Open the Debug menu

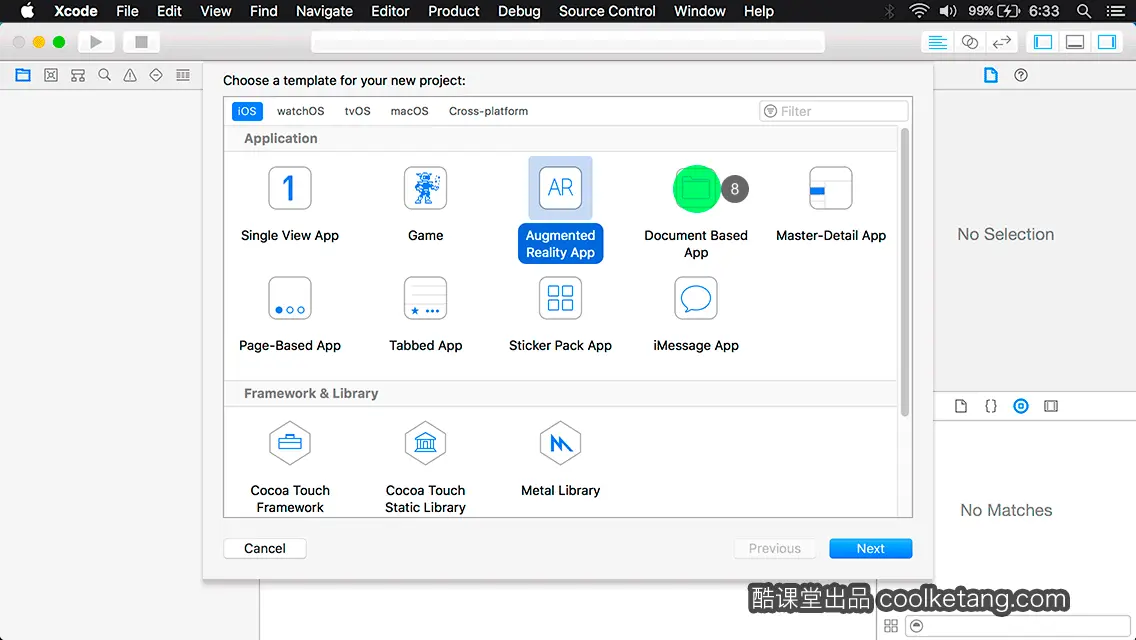coord(519,11)
